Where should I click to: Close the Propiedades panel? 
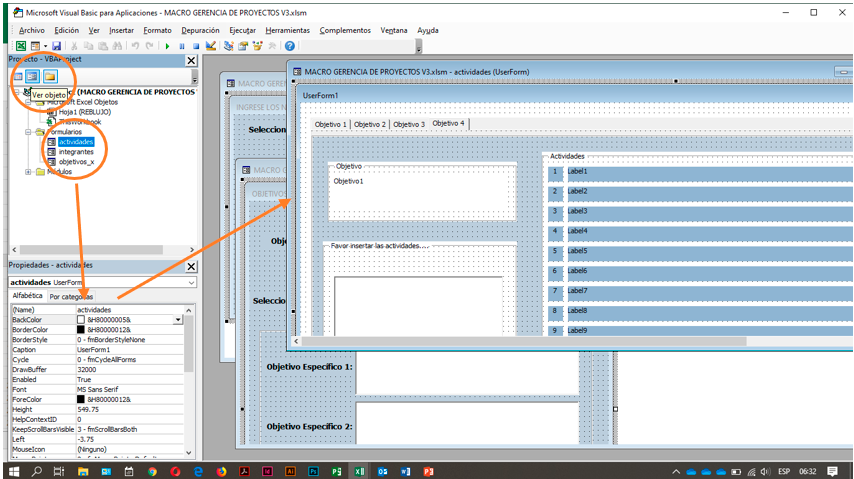click(191, 266)
